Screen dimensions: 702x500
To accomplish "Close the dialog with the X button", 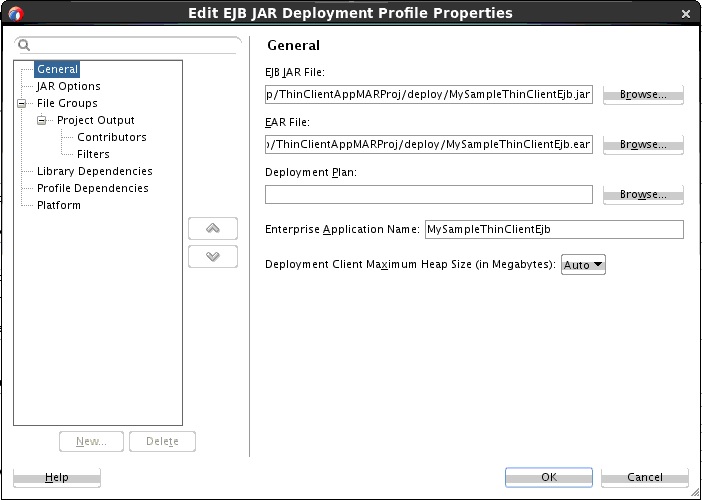I will coord(685,14).
